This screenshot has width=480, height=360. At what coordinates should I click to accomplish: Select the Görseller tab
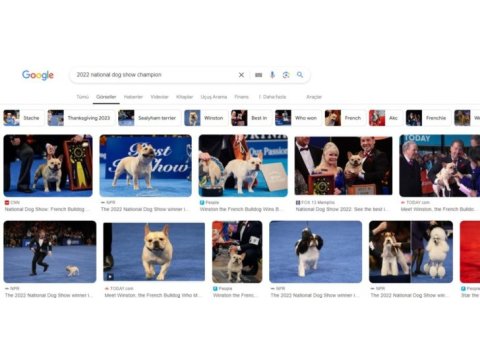[x=106, y=97]
